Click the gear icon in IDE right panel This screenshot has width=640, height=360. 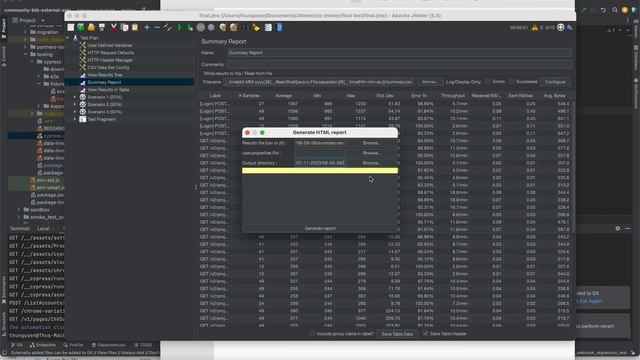(x=618, y=229)
